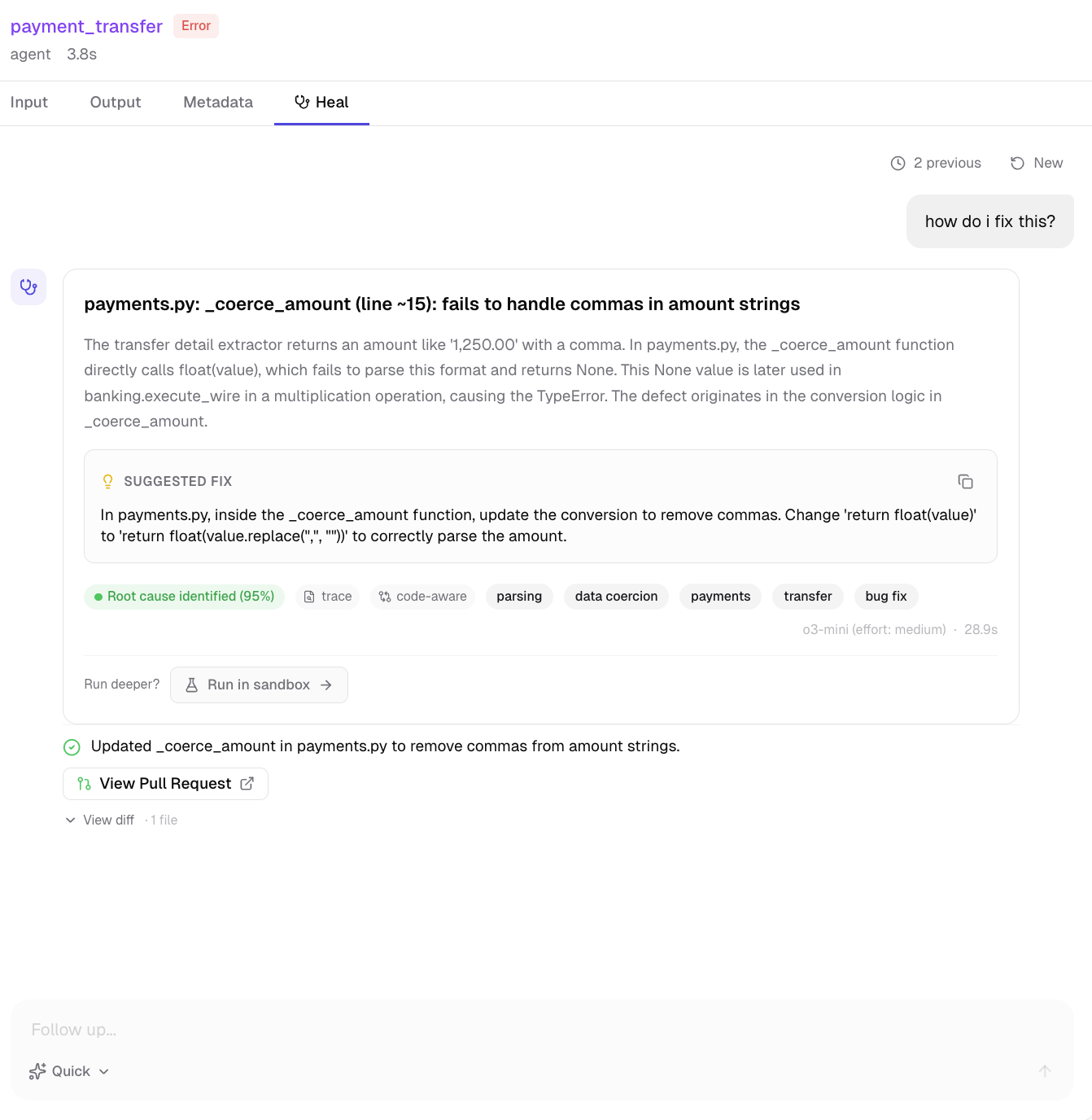Click the clock icon beside 2 previous
Screen dimensions: 1092x1120
click(x=898, y=163)
